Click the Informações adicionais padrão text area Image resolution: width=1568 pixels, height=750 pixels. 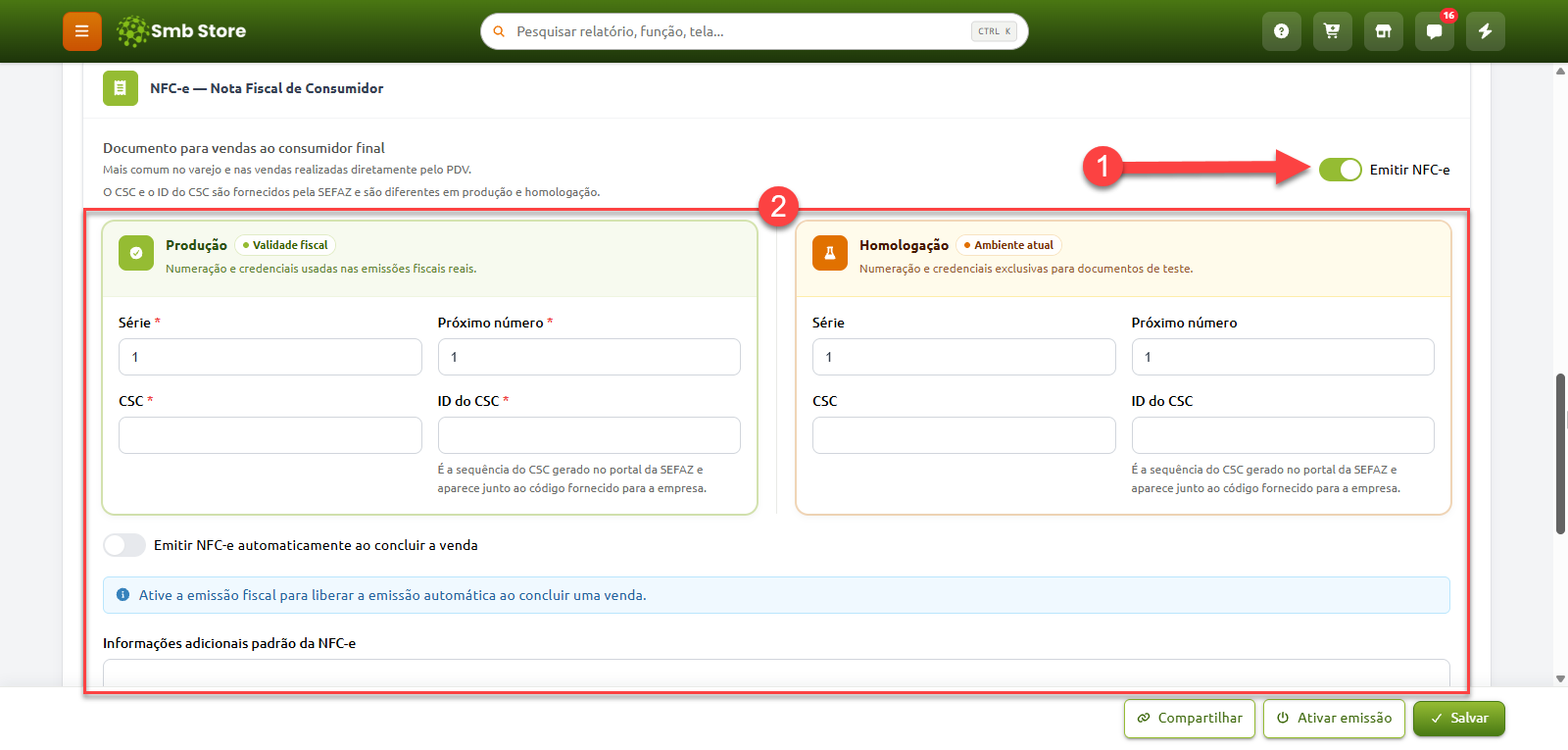pos(776,673)
